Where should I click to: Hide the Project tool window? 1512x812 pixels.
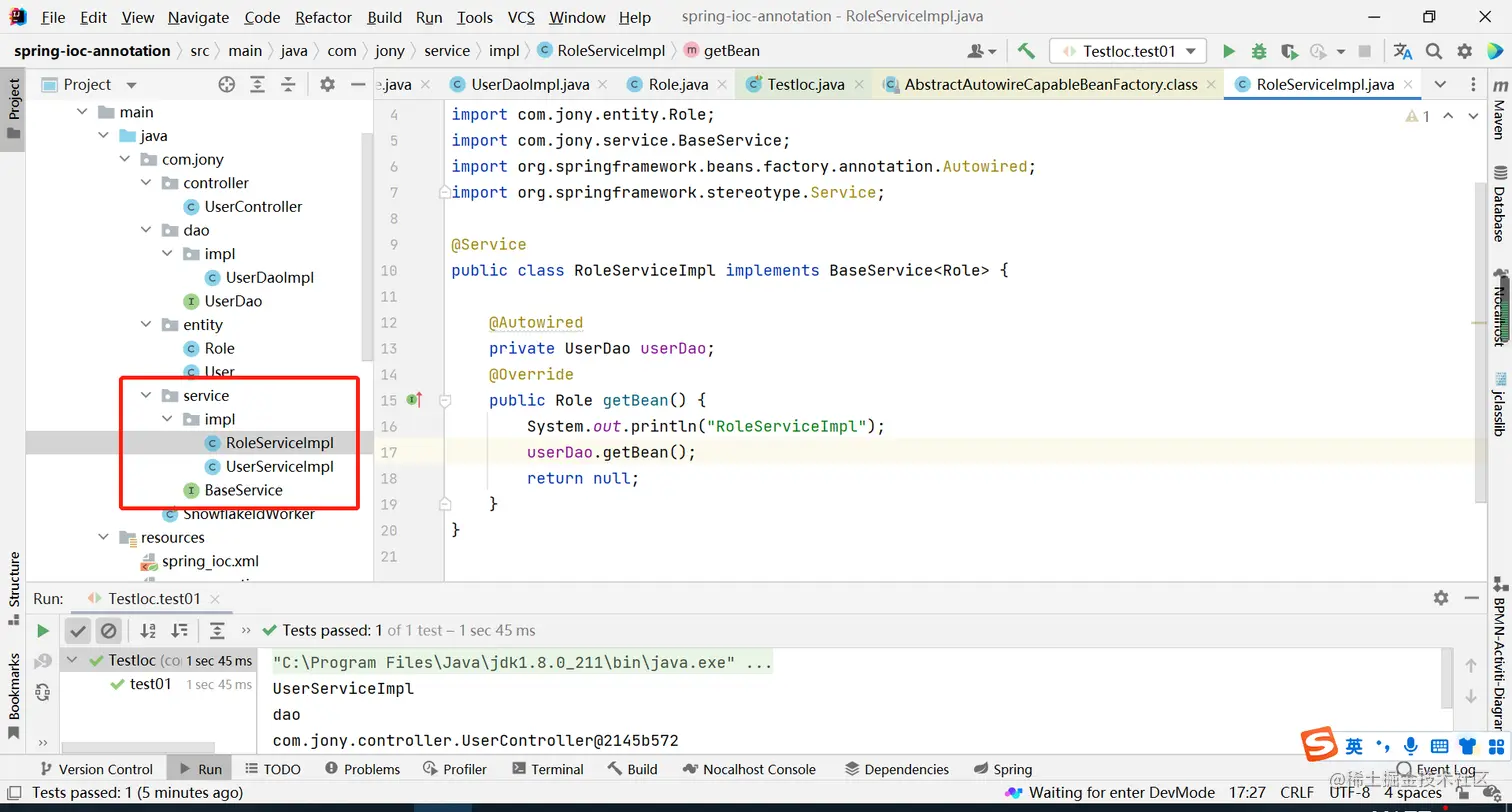pos(357,85)
